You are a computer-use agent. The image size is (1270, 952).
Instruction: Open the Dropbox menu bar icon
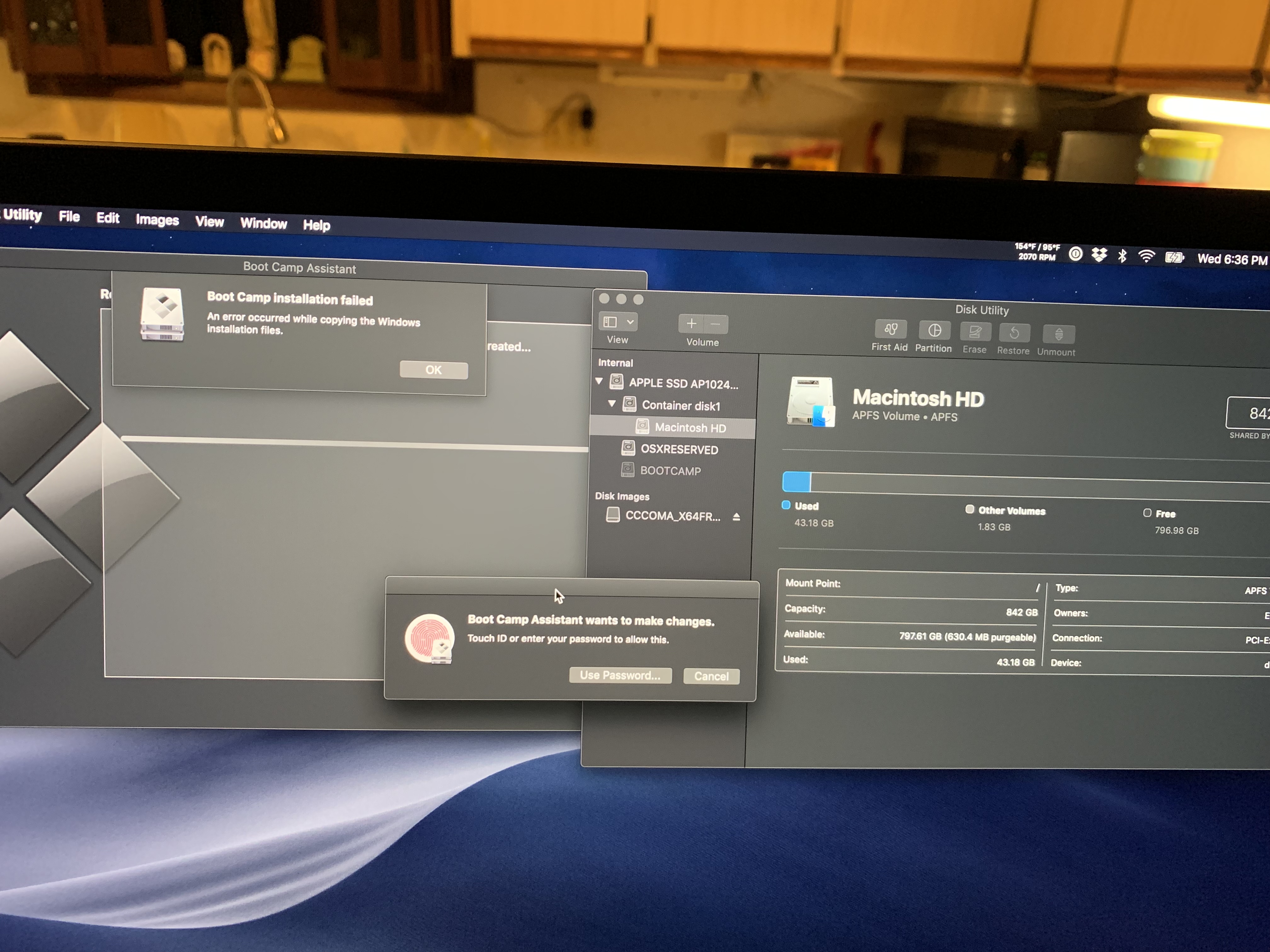click(x=1099, y=255)
